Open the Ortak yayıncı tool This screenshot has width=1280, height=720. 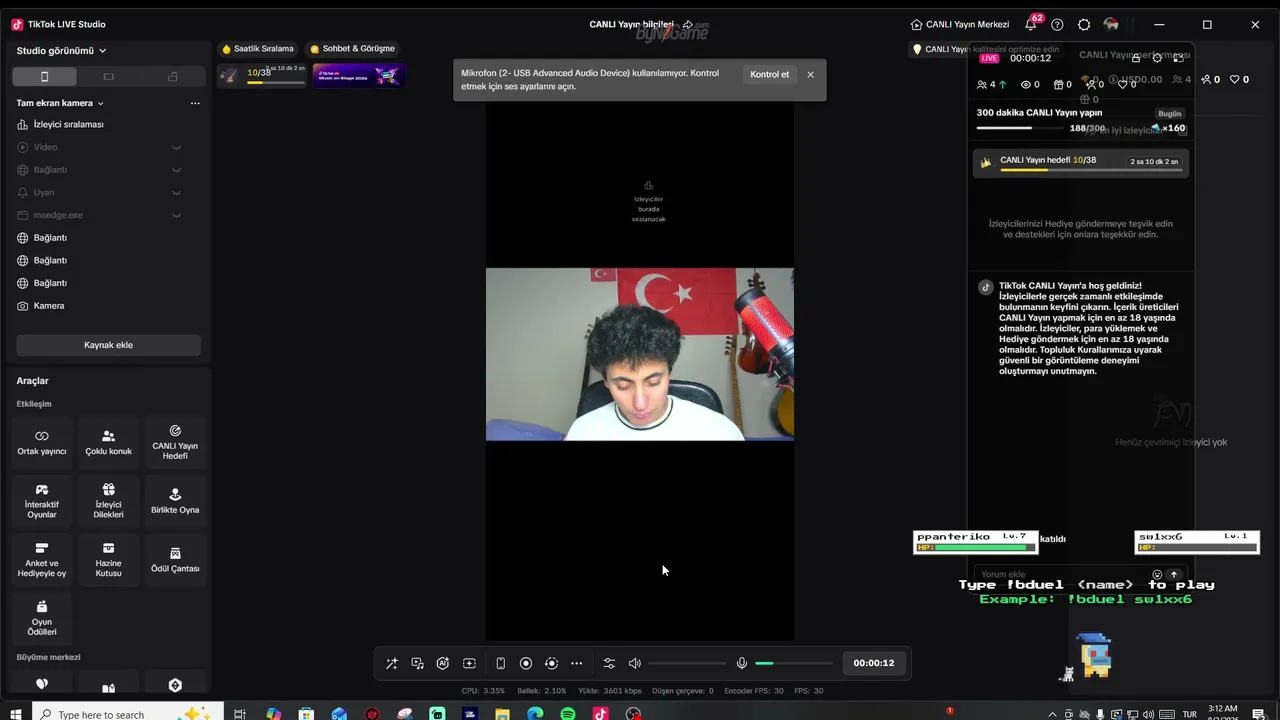pos(42,443)
